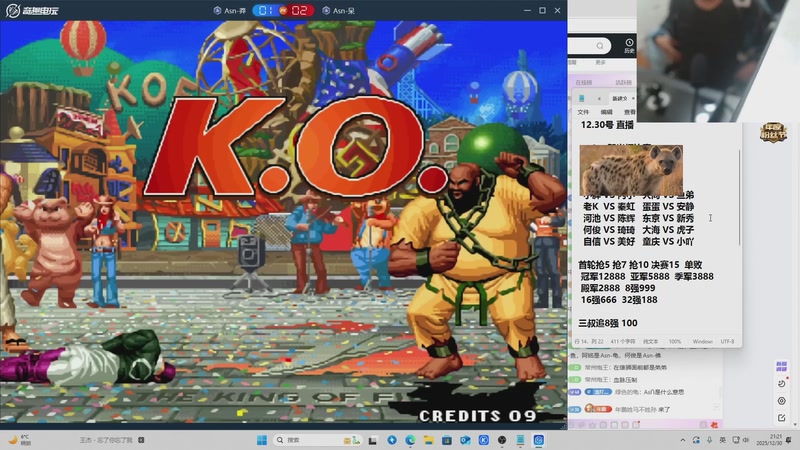
Task: Click the Notepad app icon in its title bar
Action: [582, 98]
